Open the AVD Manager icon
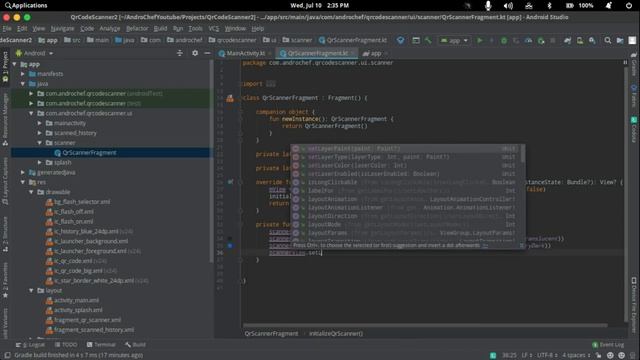This screenshot has height=360, width=640. pyautogui.click(x=580, y=40)
